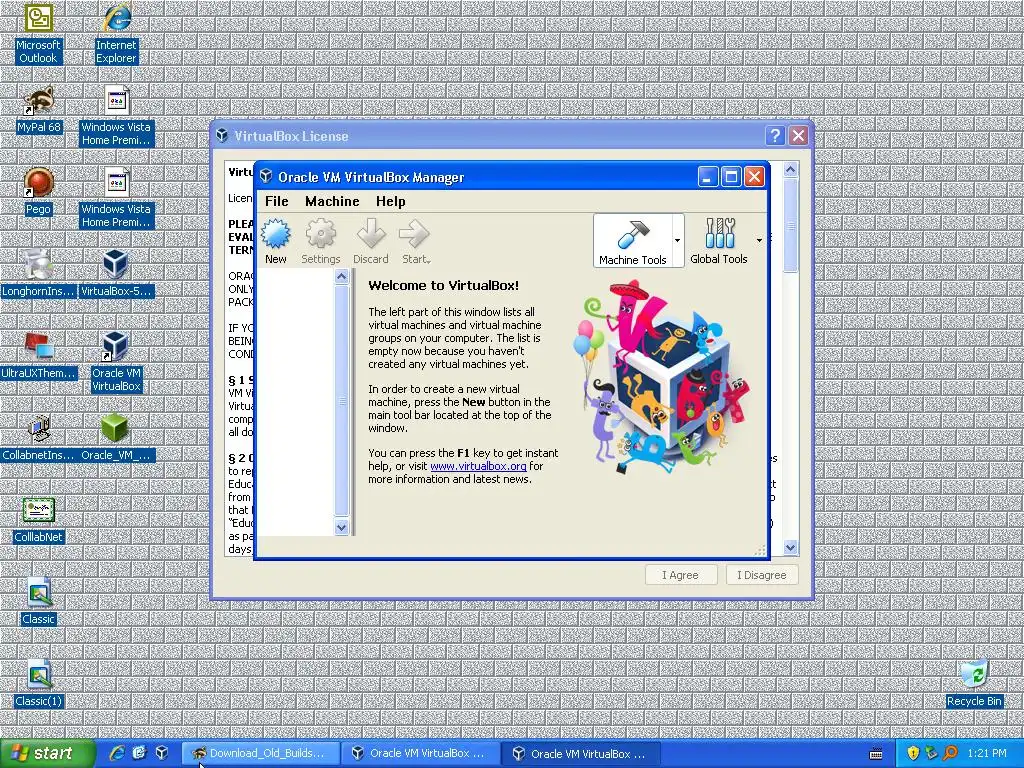The height and width of the screenshot is (768, 1024).
Task: Click the 1:21 PM system clock
Action: click(987, 754)
